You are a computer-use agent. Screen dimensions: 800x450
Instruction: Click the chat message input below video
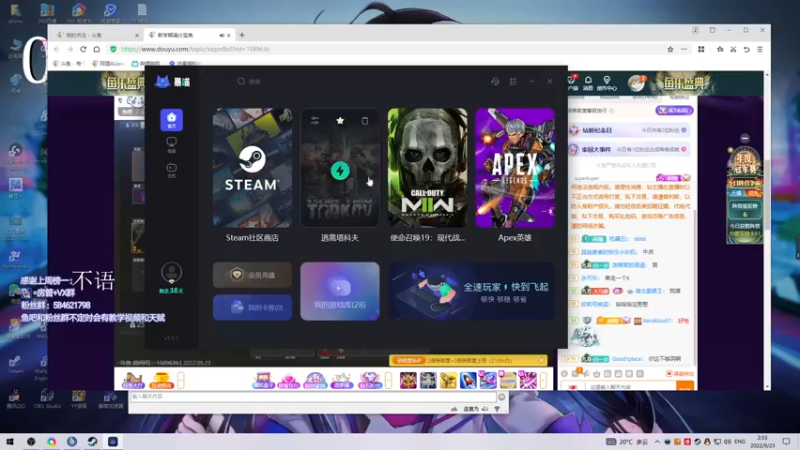[313, 396]
